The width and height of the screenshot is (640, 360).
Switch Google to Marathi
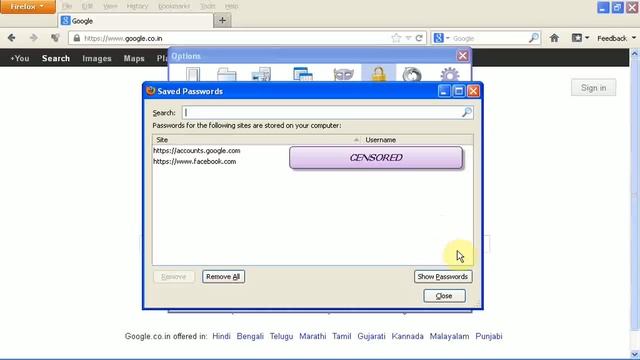[313, 336]
